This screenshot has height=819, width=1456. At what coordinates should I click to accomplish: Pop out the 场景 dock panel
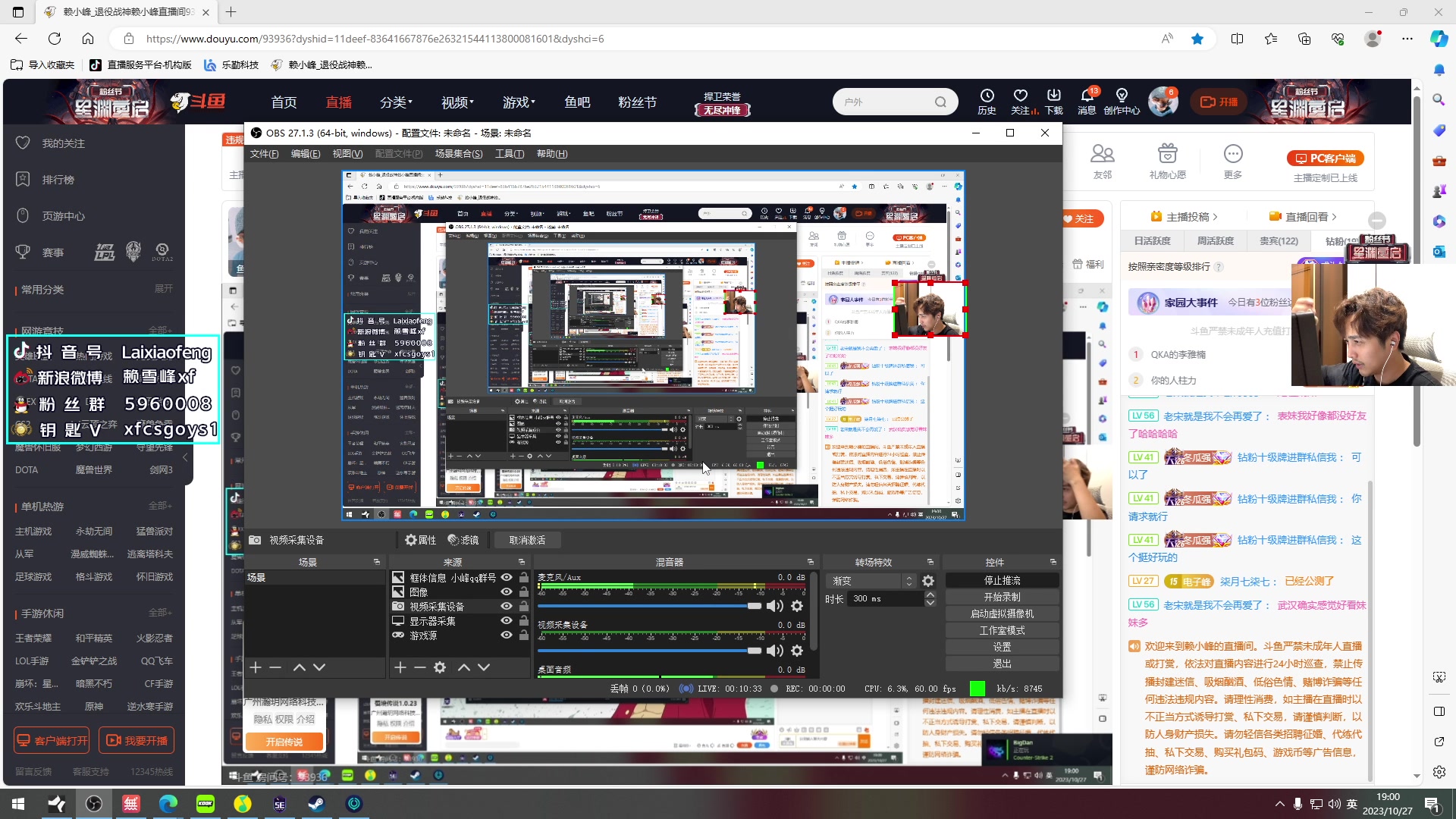pyautogui.click(x=377, y=562)
